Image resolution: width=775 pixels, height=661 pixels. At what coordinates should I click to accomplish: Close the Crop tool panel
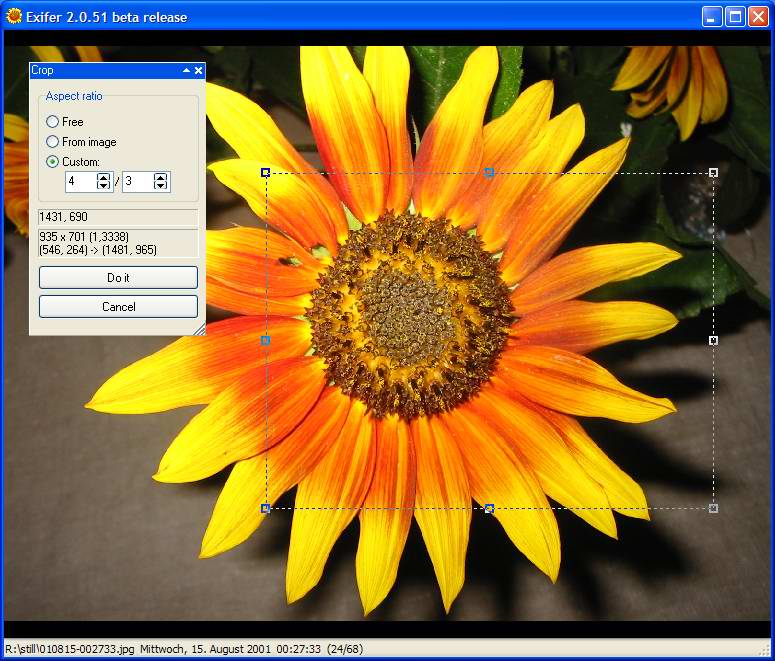pos(198,71)
